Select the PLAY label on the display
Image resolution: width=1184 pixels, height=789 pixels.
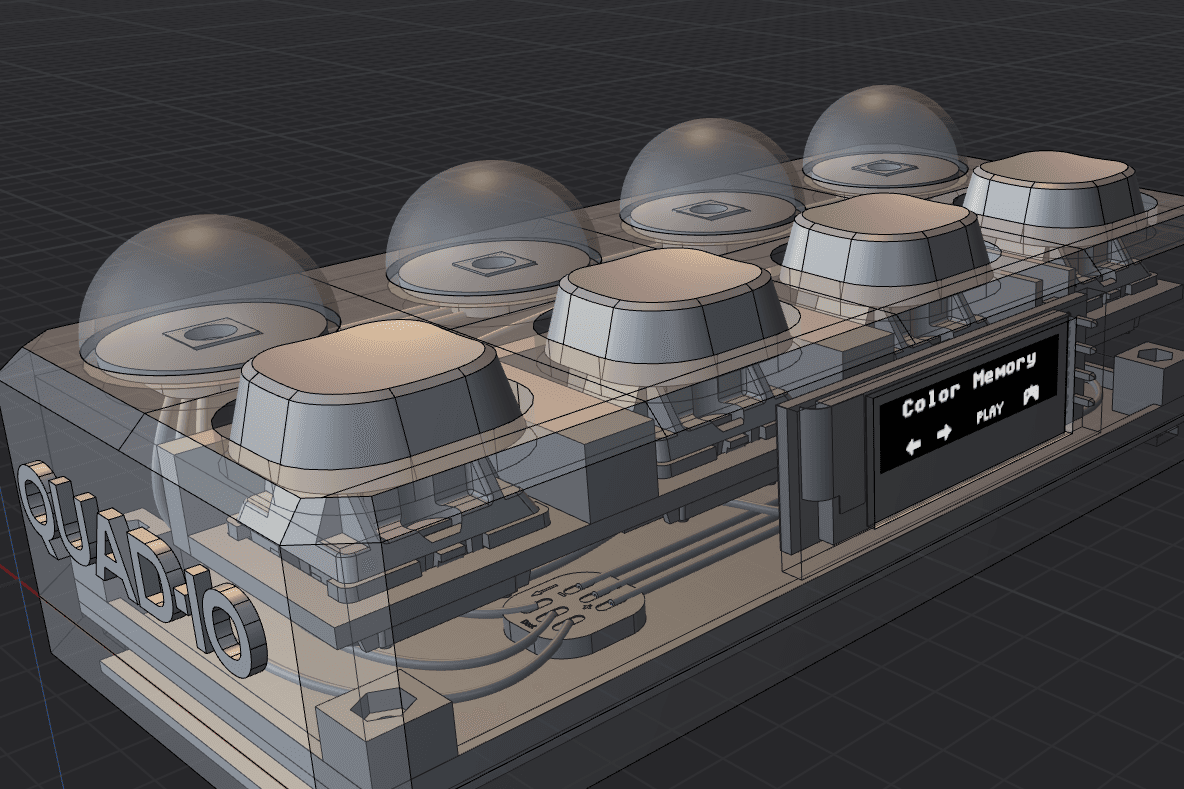click(x=990, y=414)
